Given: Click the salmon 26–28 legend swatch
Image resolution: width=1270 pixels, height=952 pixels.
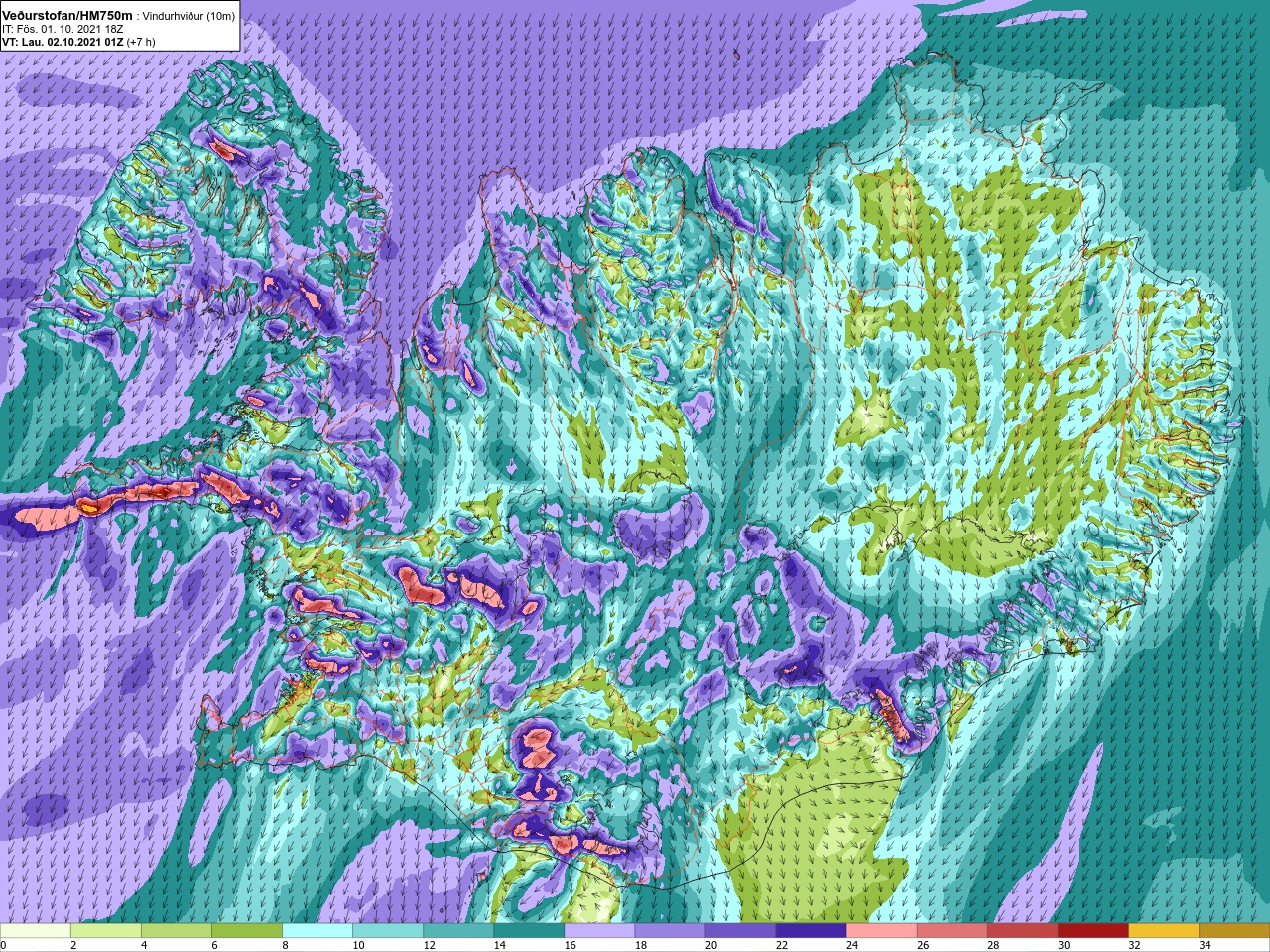Looking at the screenshot, I should tap(952, 931).
